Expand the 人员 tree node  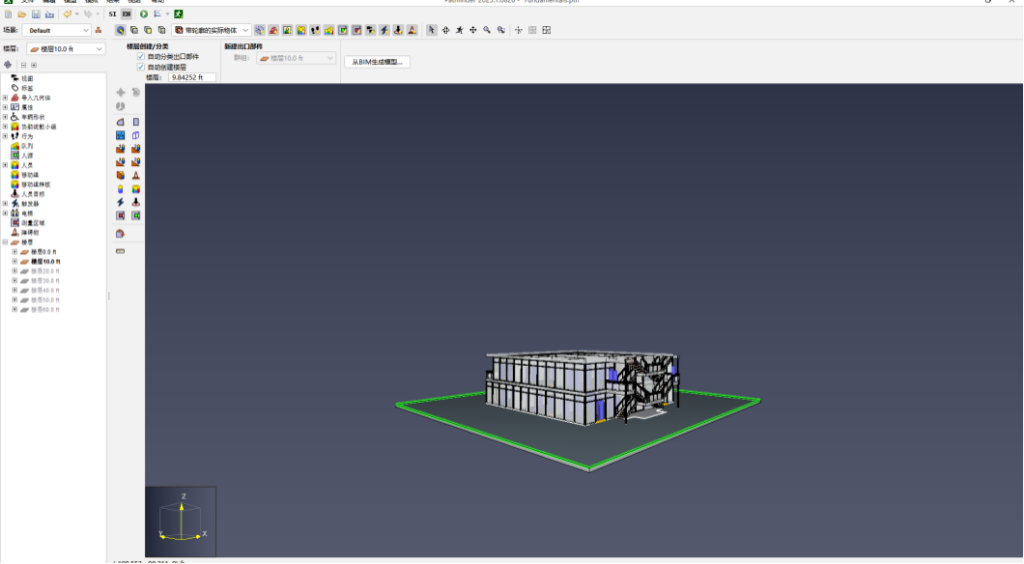pyautogui.click(x=5, y=165)
